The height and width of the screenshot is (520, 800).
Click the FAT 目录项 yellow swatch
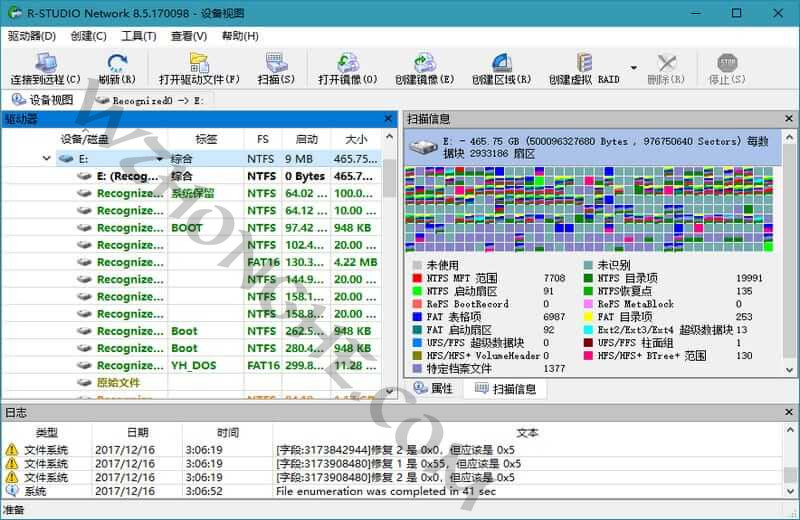click(588, 316)
